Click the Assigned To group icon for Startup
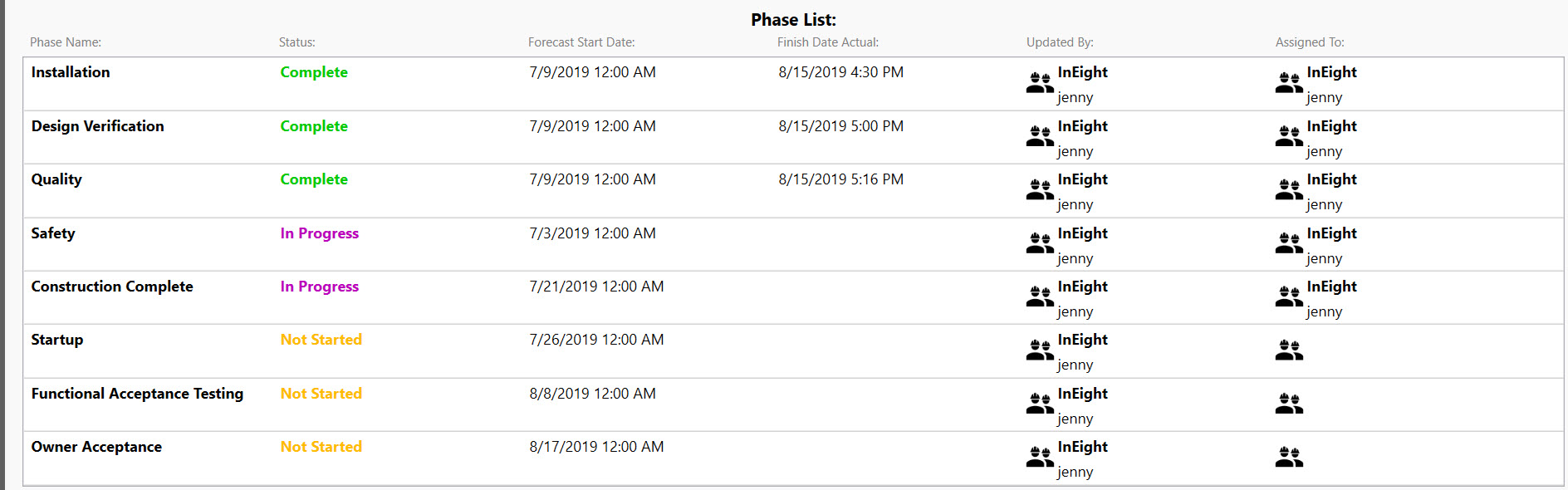 coord(1289,350)
